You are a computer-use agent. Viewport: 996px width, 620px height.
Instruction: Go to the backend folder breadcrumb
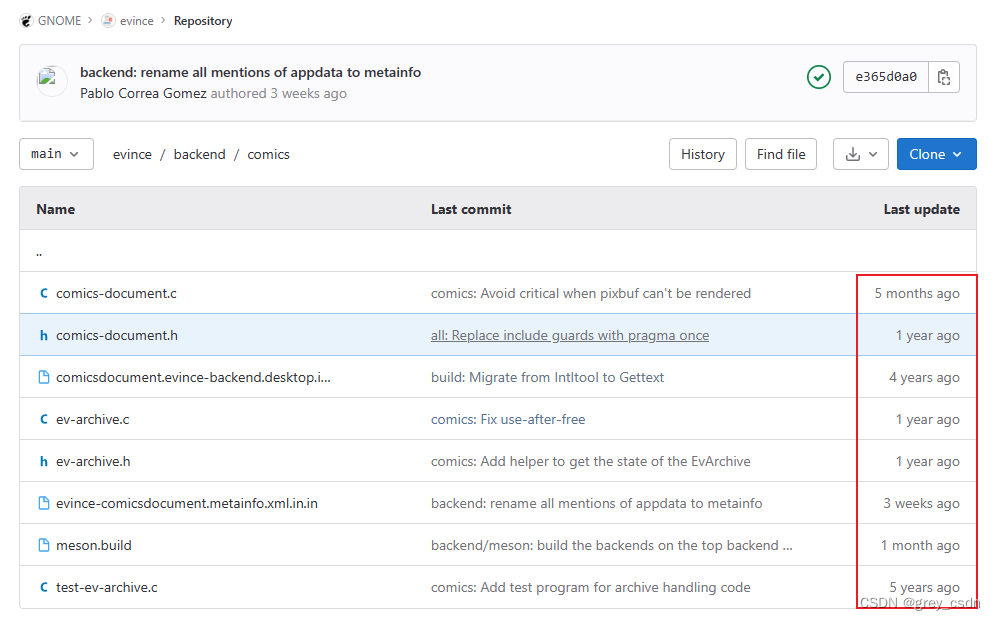(x=199, y=154)
